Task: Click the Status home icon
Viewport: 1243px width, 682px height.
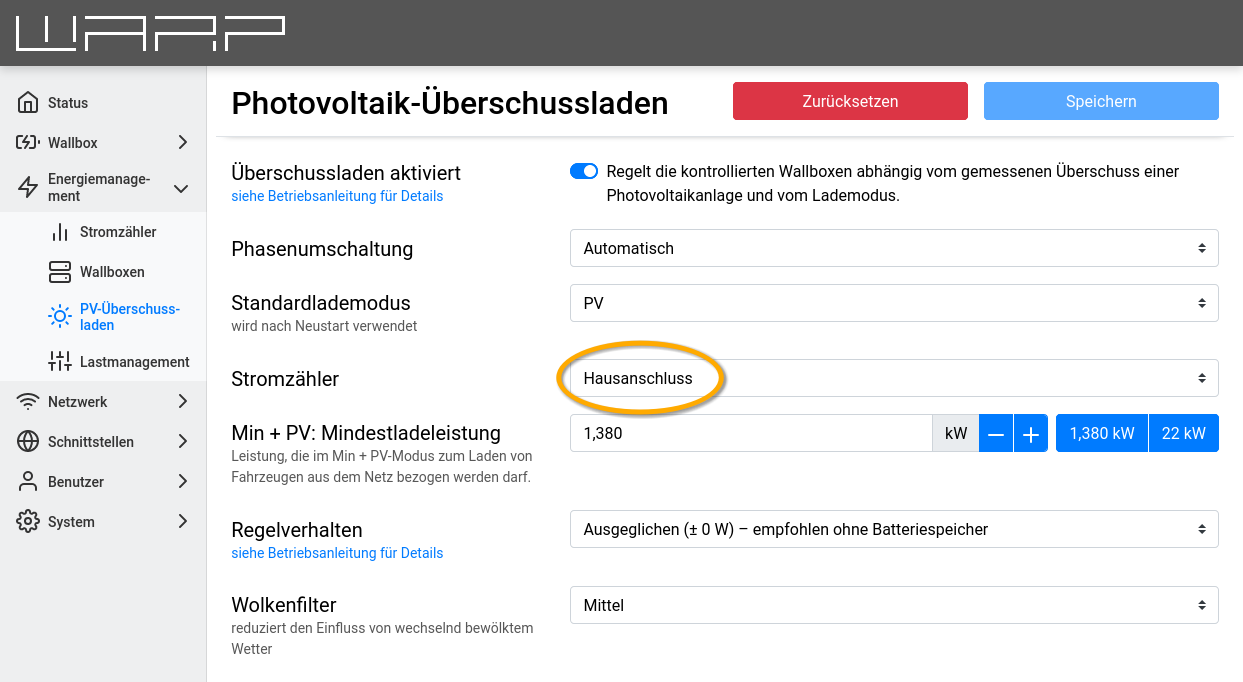Action: pos(28,102)
